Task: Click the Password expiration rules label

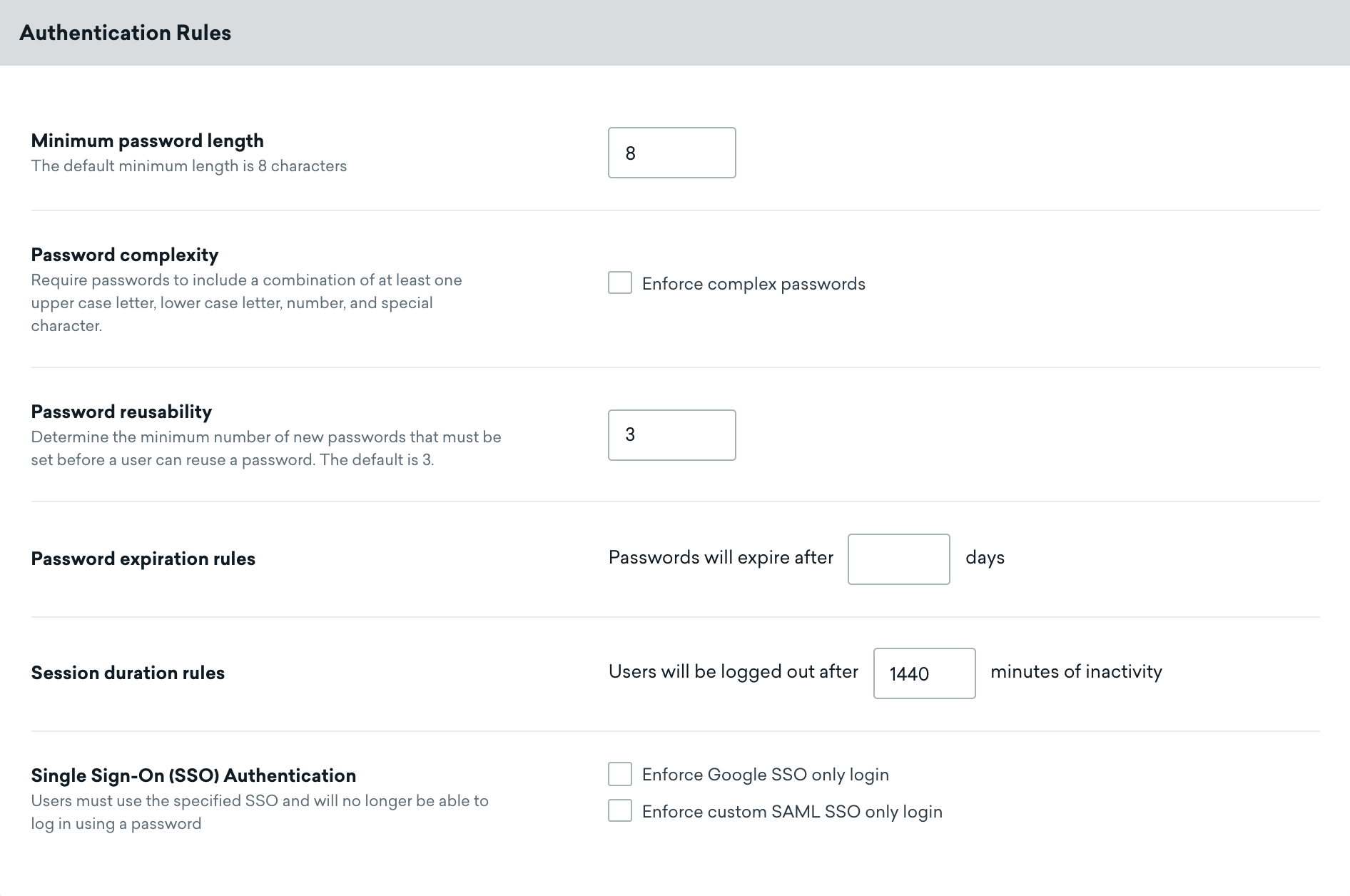Action: click(x=143, y=559)
